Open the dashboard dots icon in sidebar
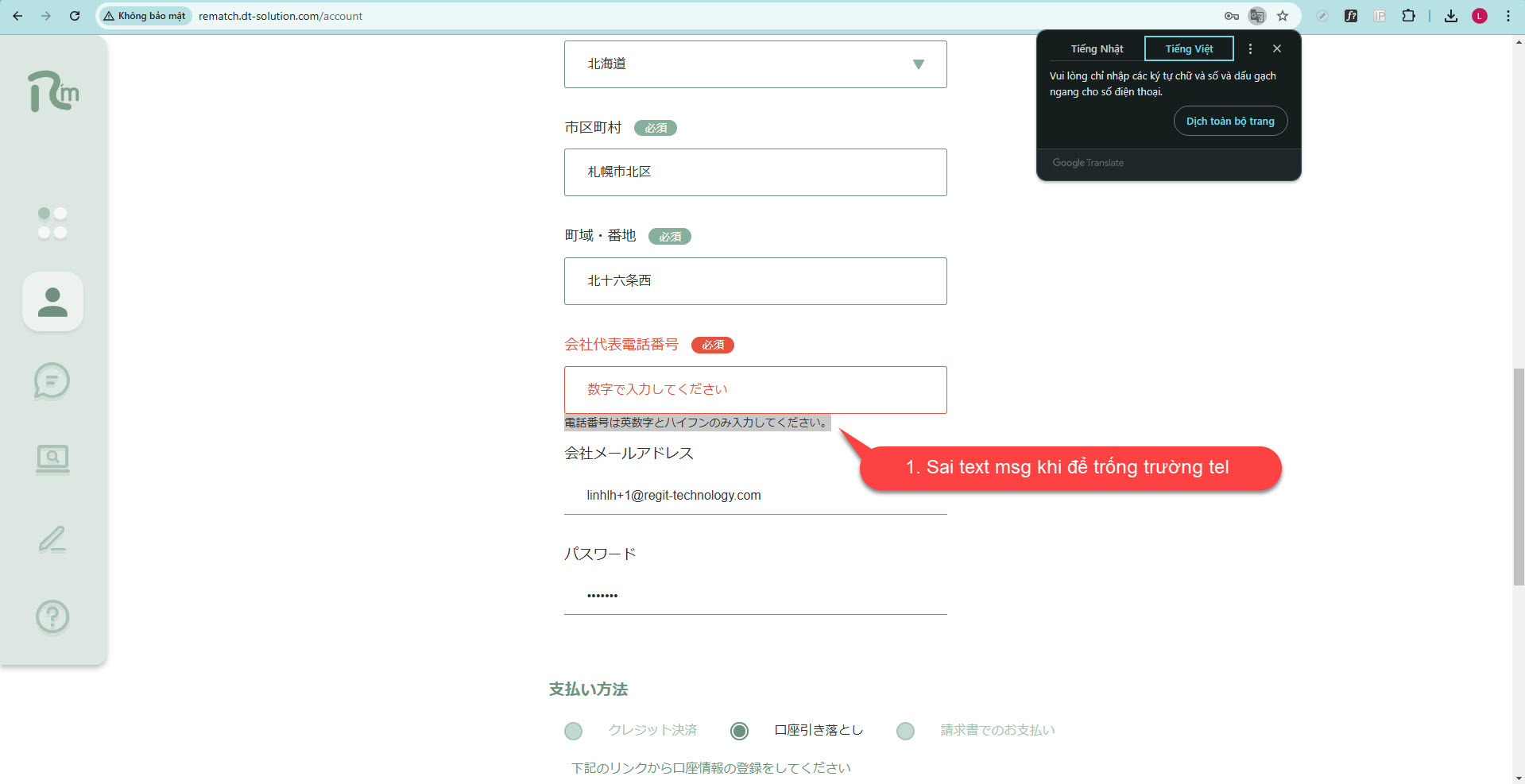 (x=52, y=223)
